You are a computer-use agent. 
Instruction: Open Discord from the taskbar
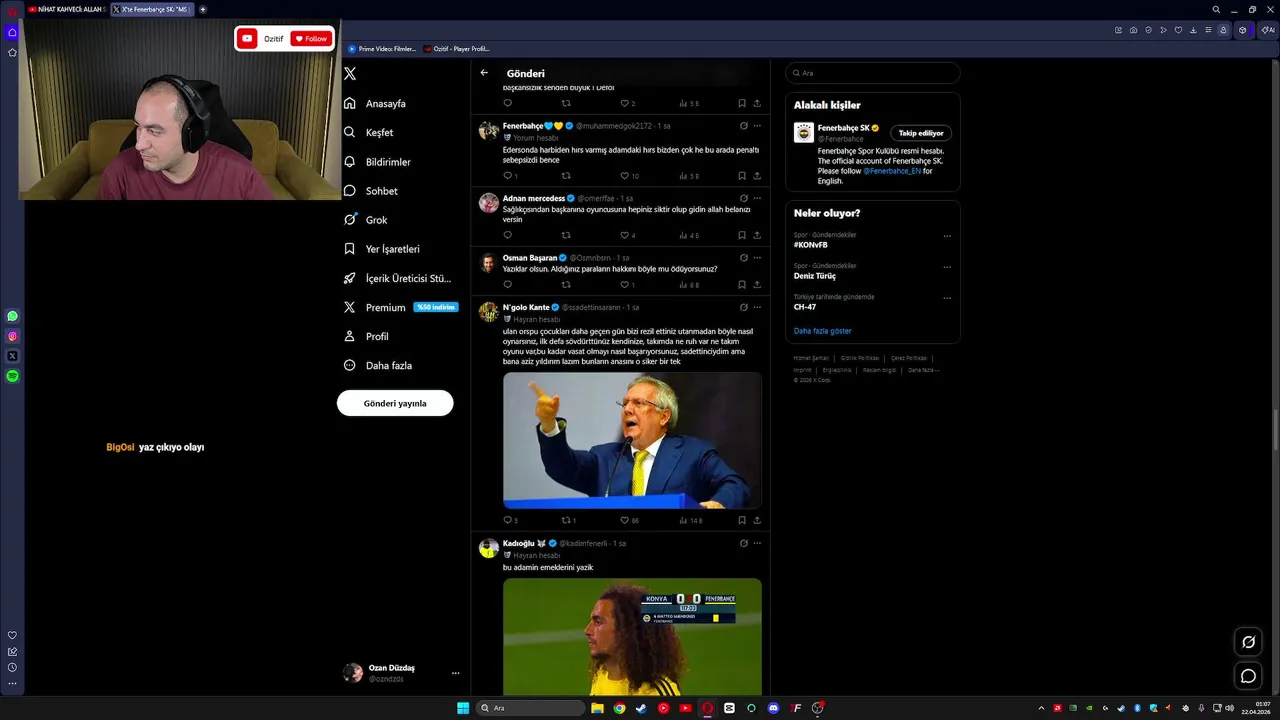pyautogui.click(x=773, y=708)
